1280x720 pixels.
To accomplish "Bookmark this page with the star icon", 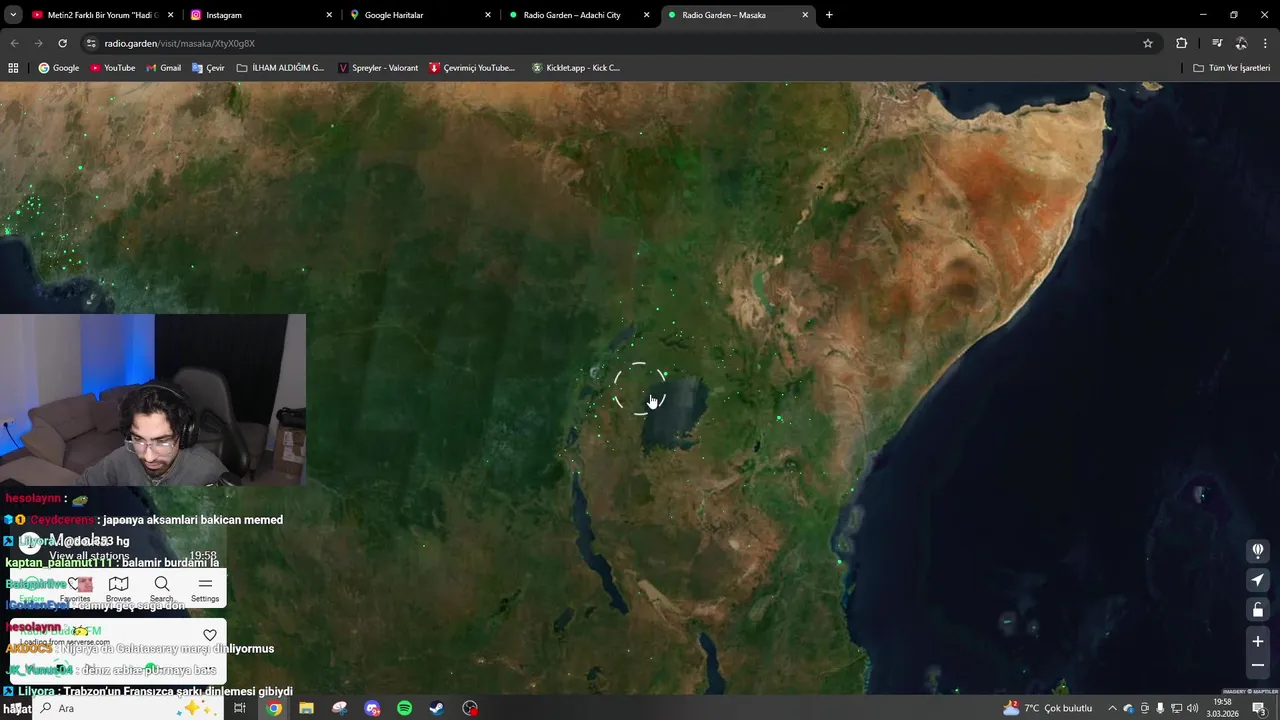I will [x=1148, y=43].
